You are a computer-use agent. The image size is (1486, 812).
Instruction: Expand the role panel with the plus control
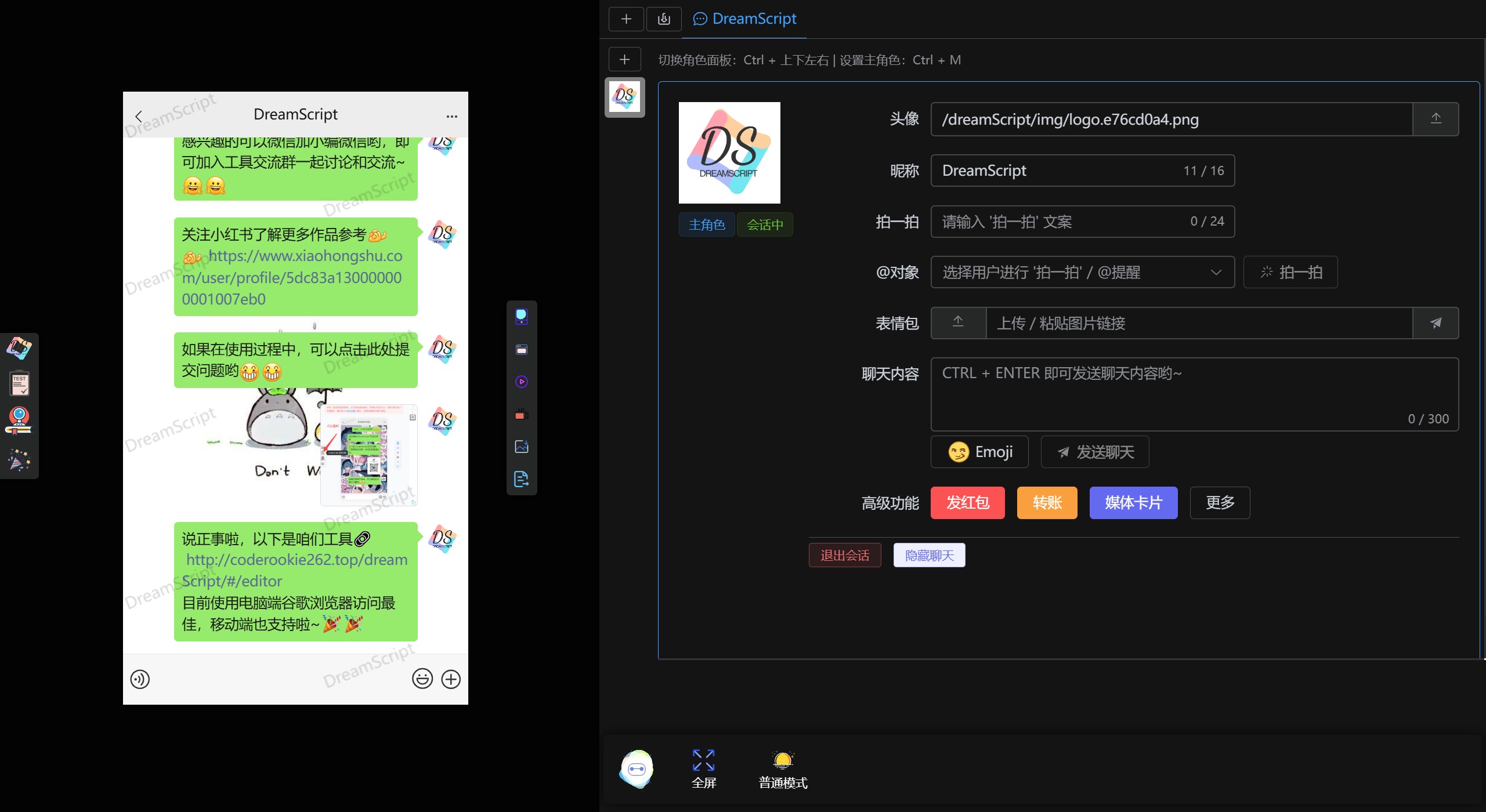pyautogui.click(x=624, y=59)
